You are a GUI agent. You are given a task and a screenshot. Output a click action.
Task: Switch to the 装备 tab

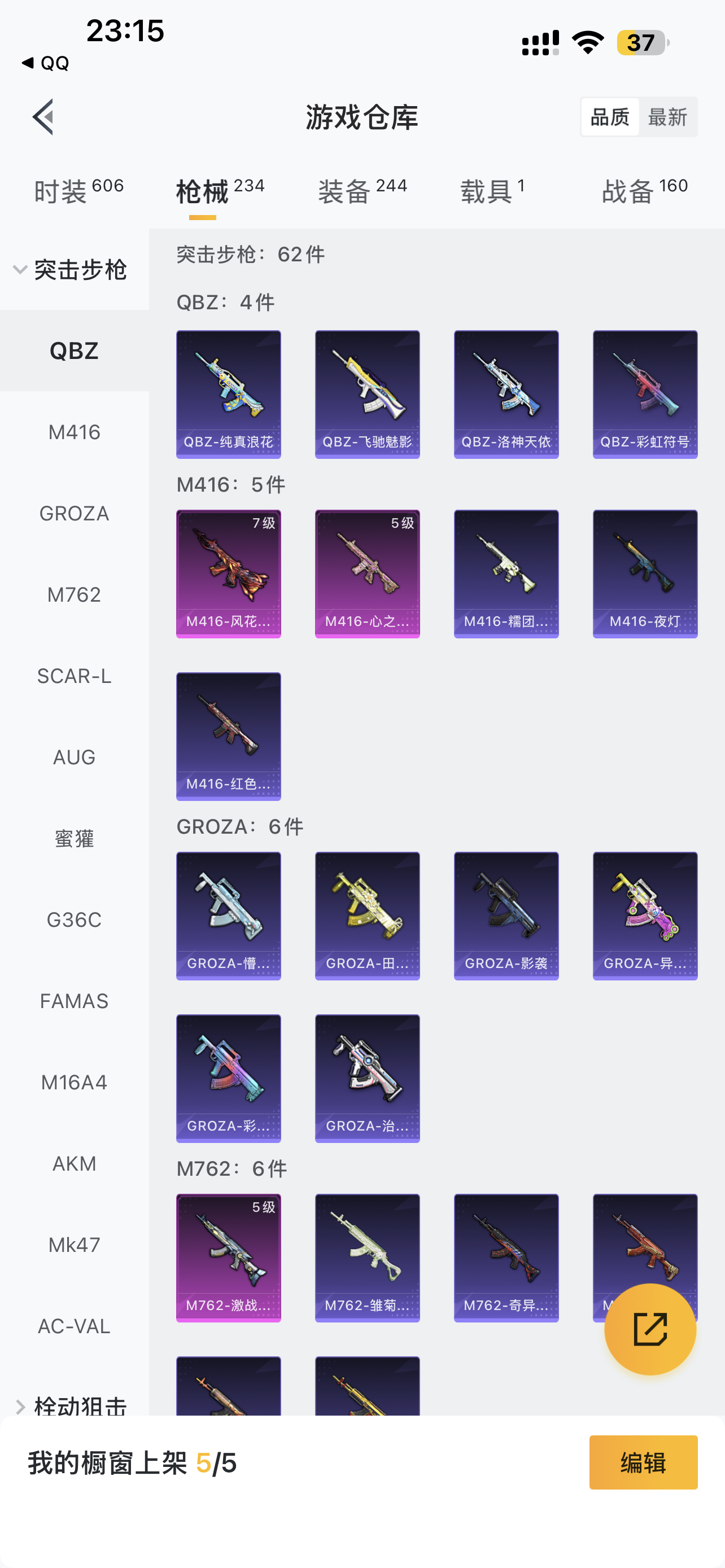coord(362,191)
